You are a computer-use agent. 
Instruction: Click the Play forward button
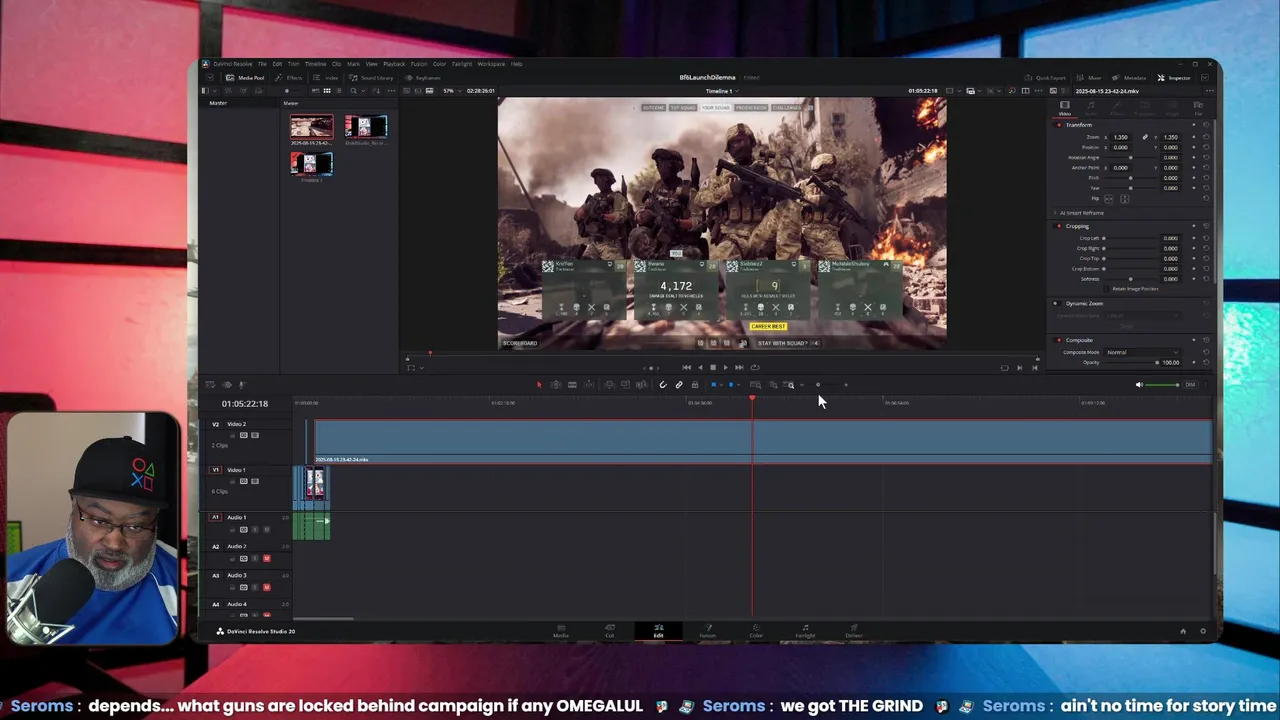point(726,367)
